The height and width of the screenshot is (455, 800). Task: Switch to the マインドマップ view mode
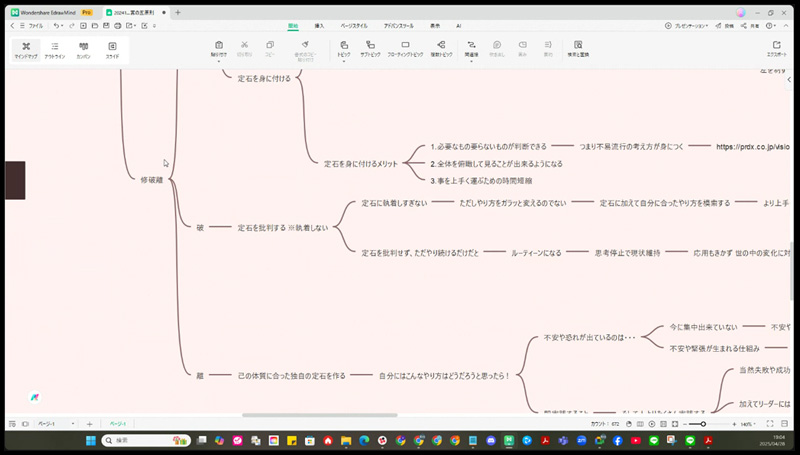[x=26, y=49]
